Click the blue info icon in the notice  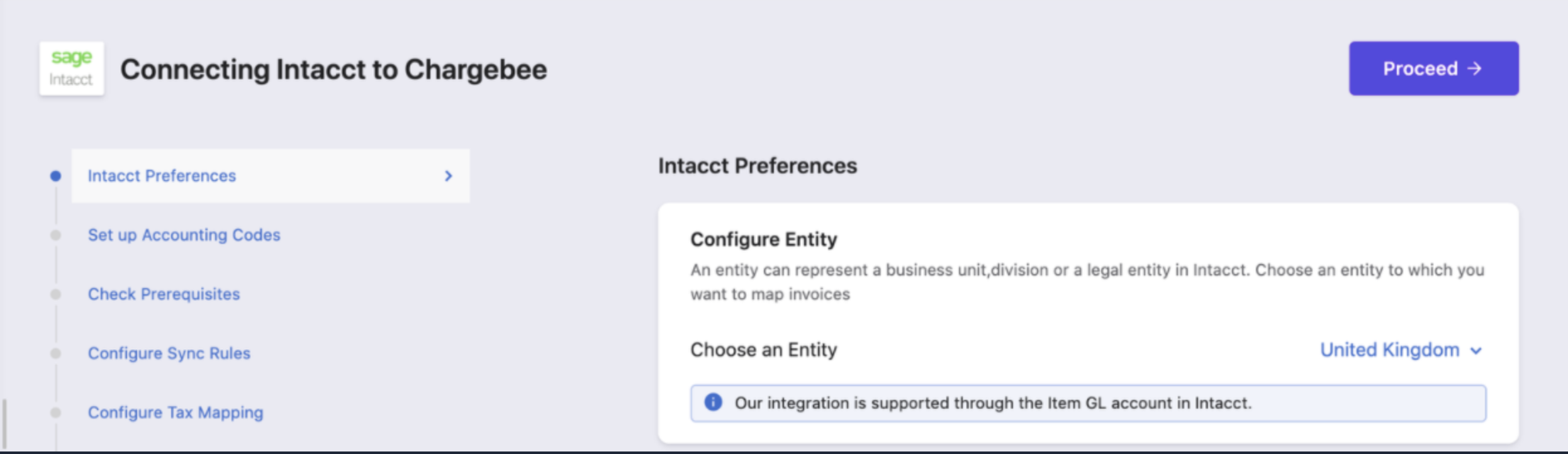pos(713,402)
